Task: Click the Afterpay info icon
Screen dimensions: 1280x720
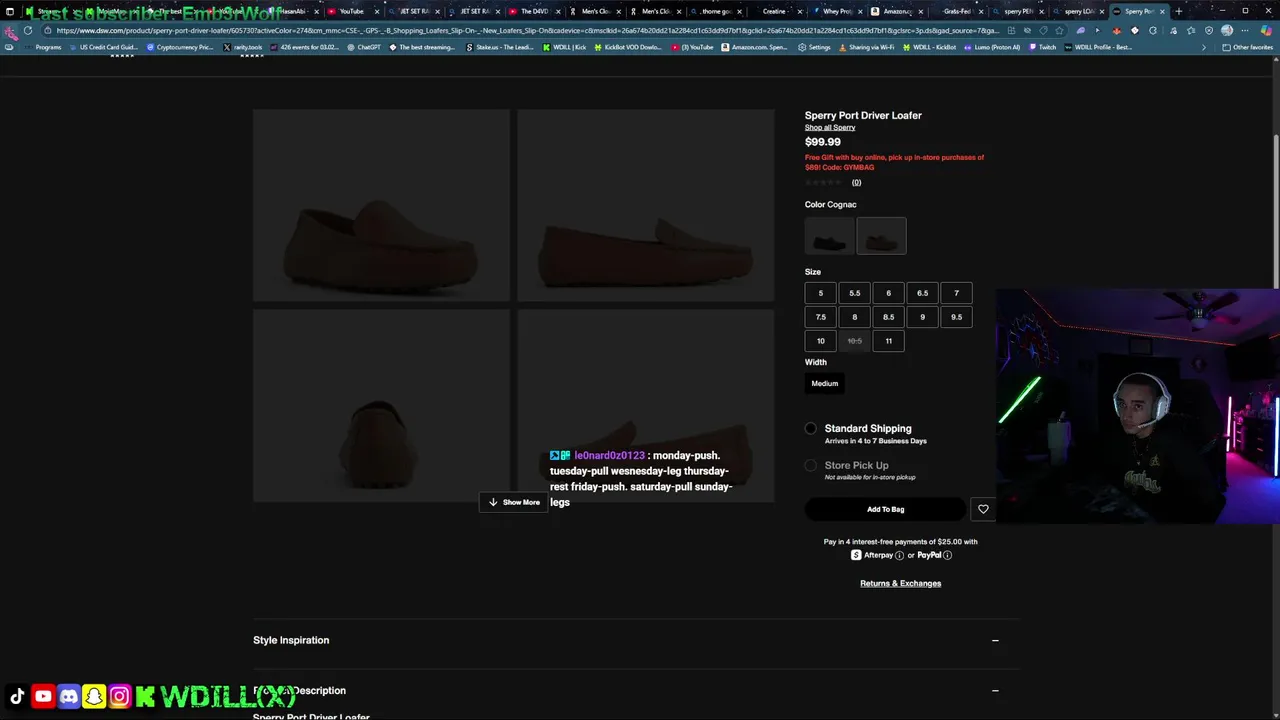Action: click(x=899, y=555)
